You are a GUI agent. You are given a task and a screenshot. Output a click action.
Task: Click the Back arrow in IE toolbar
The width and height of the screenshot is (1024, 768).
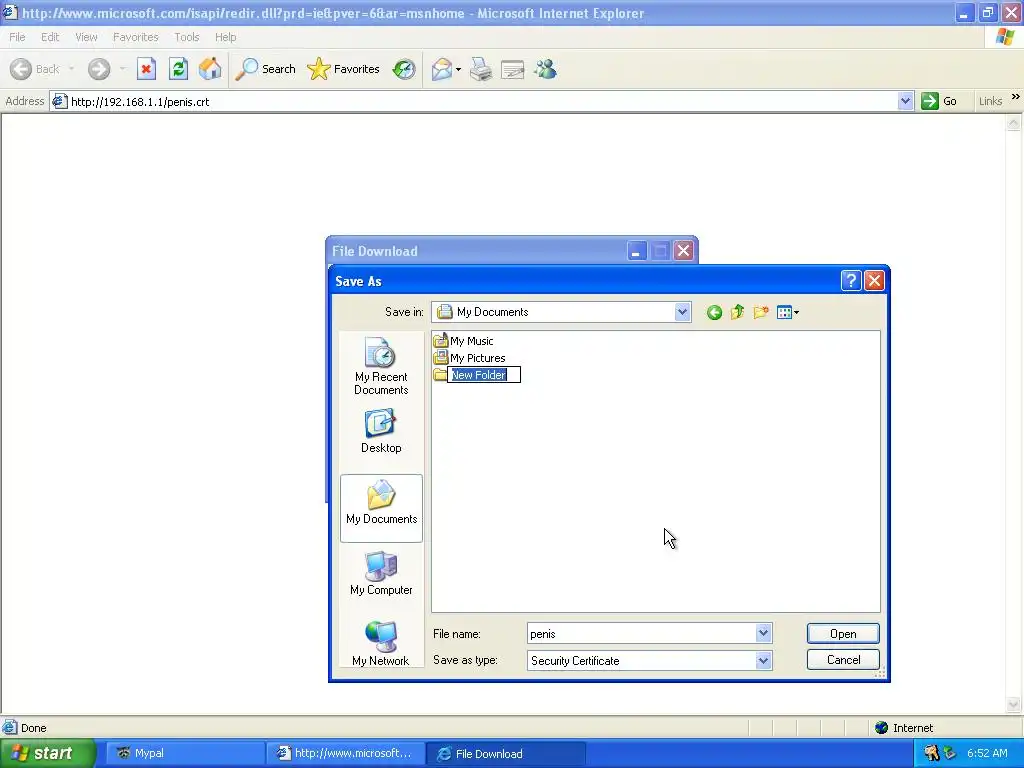pyautogui.click(x=21, y=69)
